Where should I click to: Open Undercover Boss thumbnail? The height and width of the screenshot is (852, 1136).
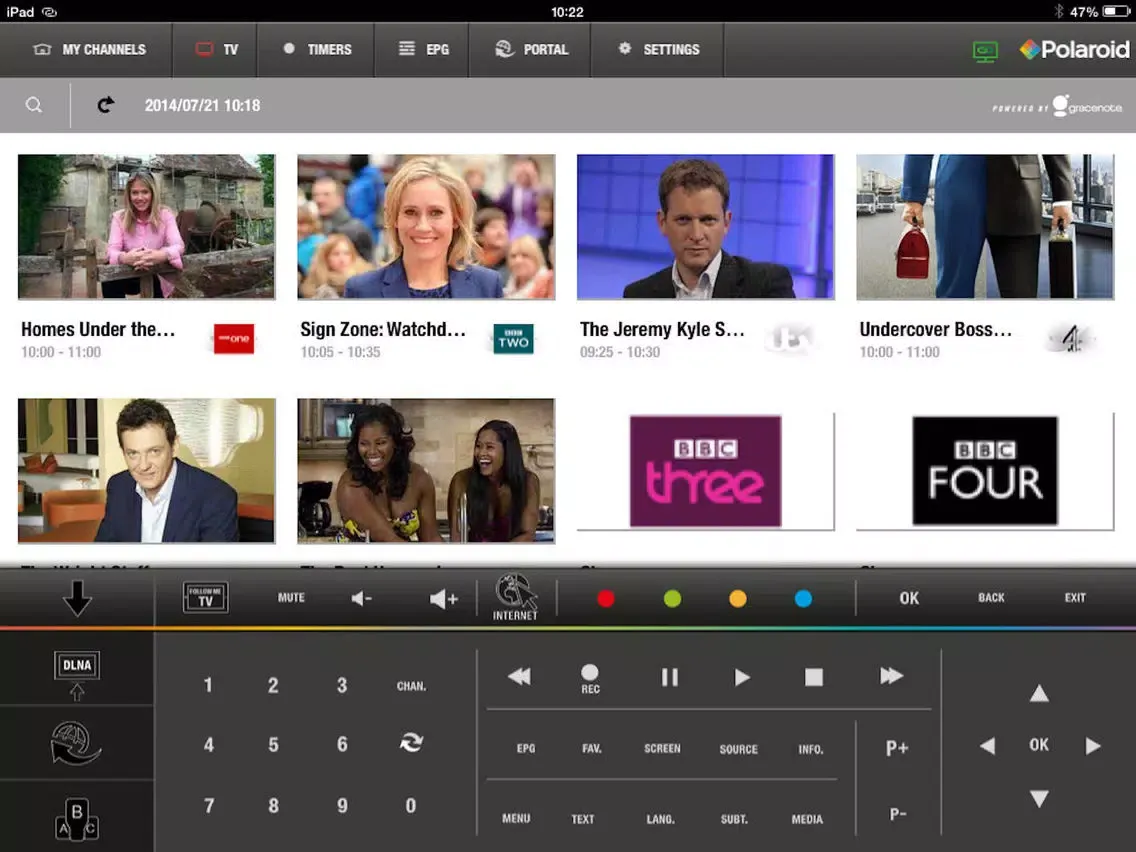(985, 226)
